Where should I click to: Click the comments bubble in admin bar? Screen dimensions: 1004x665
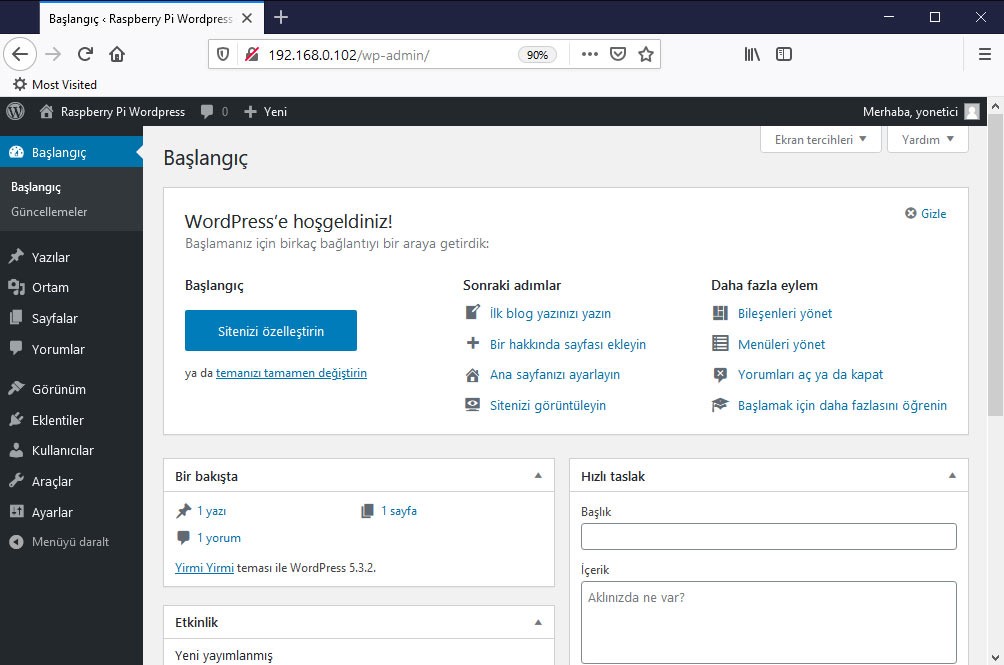point(207,111)
